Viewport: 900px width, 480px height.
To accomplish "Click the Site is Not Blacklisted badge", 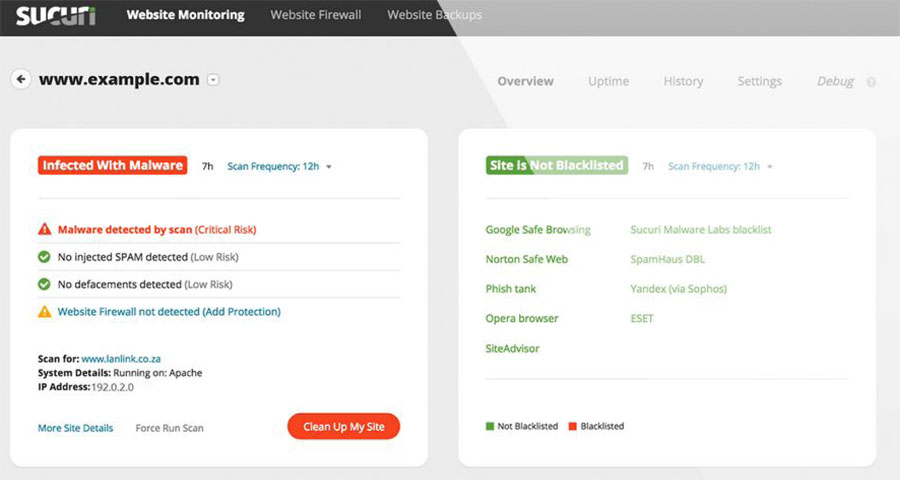I will [x=557, y=165].
